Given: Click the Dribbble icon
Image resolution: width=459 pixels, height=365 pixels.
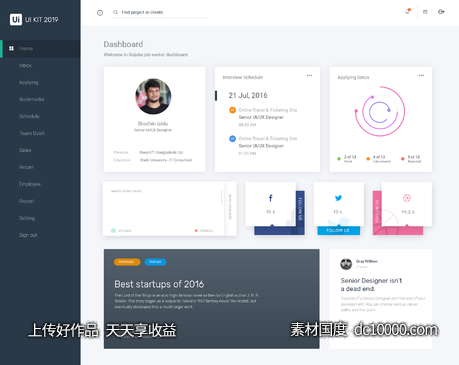Looking at the screenshot, I should (x=407, y=198).
